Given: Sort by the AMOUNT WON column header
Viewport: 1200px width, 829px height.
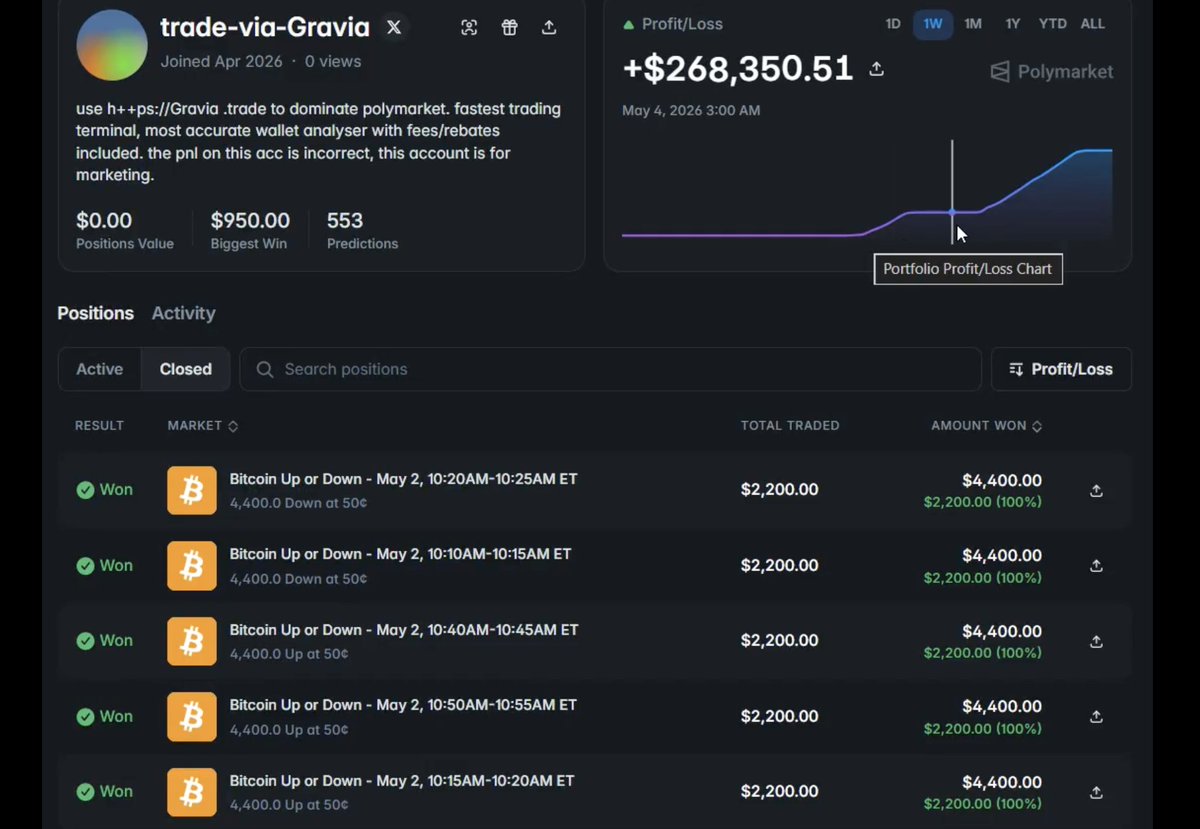Looking at the screenshot, I should (x=986, y=426).
